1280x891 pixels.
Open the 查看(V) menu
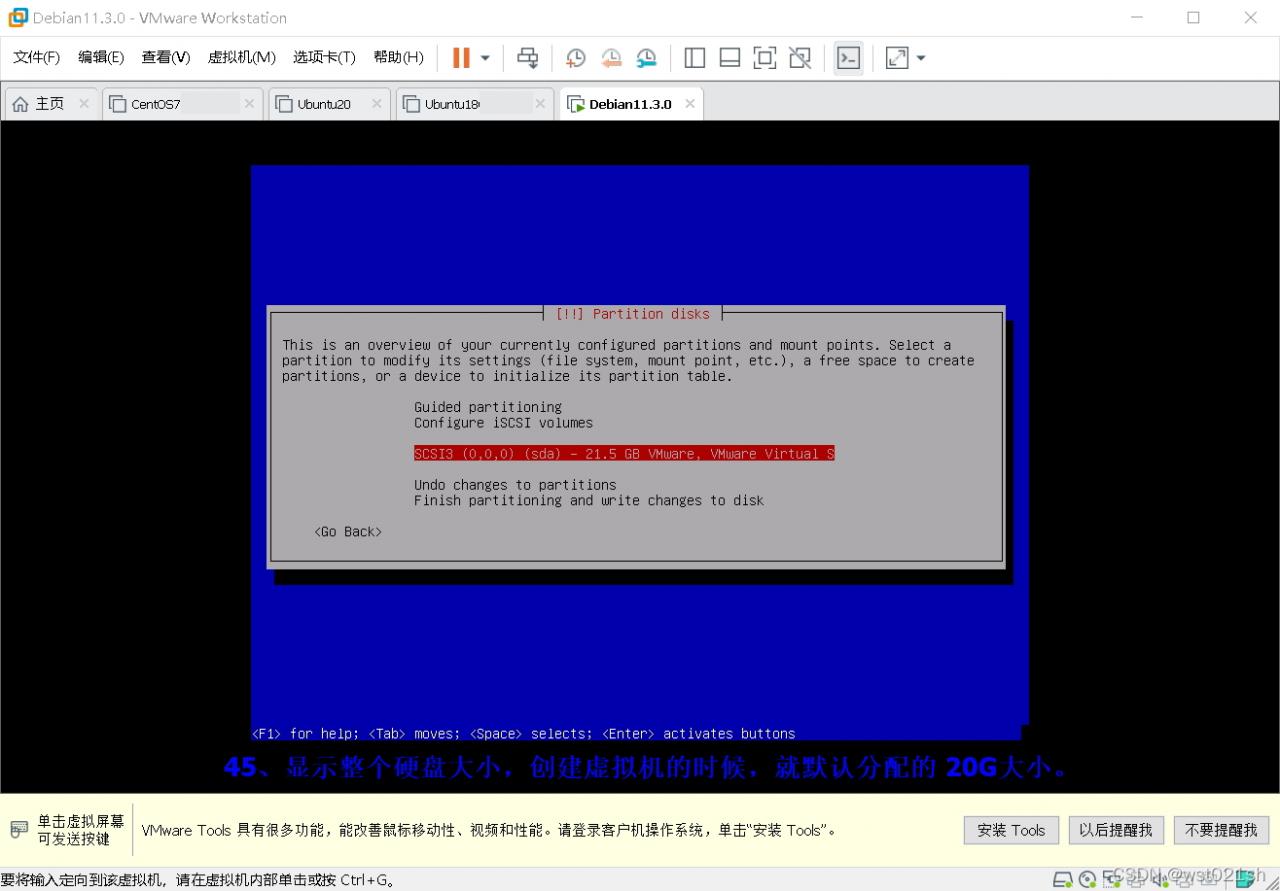coord(166,57)
